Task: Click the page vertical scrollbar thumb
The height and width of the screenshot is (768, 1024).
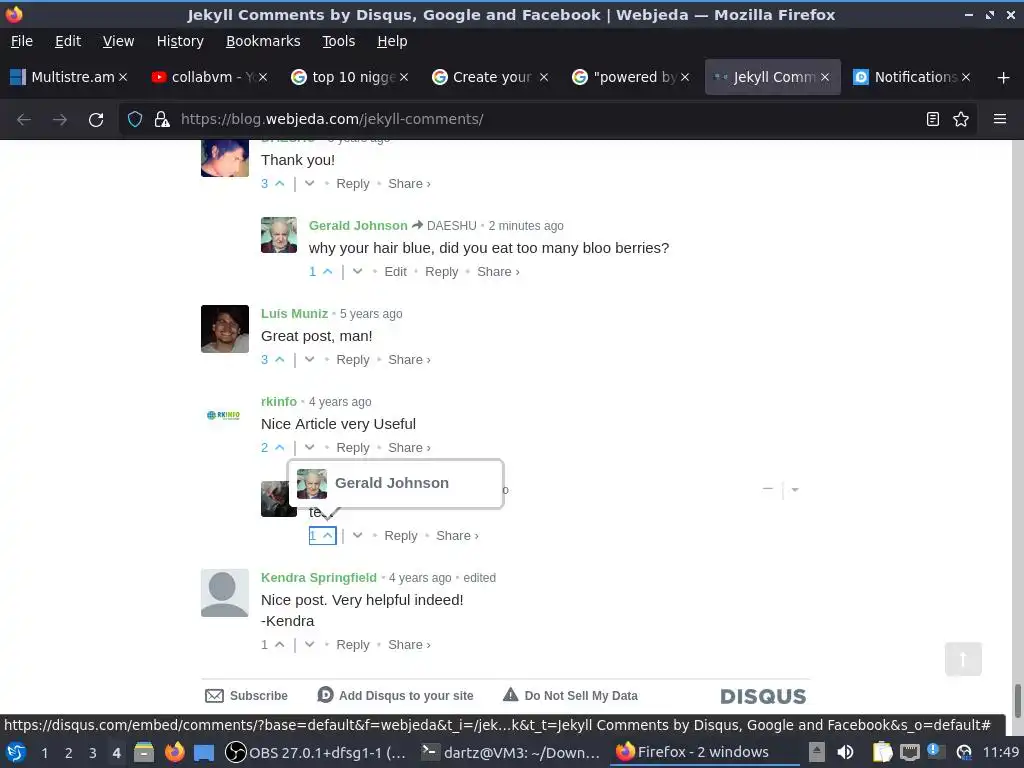Action: click(1016, 700)
